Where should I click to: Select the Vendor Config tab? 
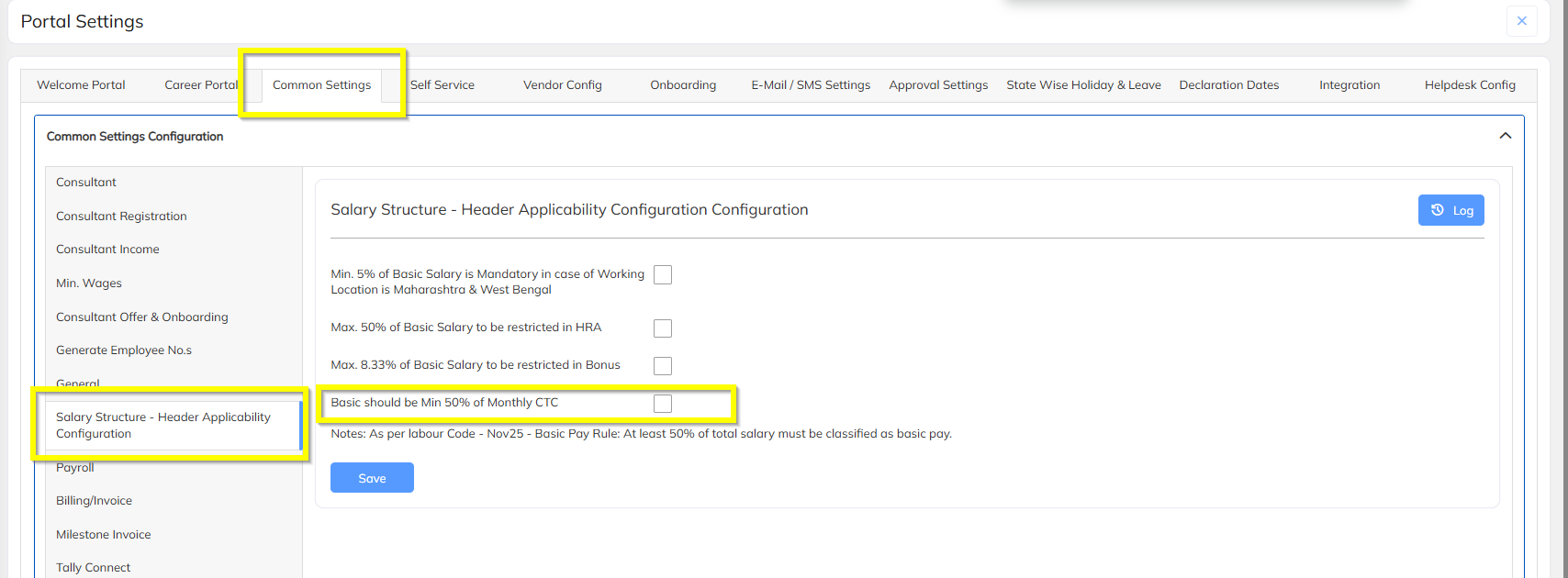pos(563,85)
